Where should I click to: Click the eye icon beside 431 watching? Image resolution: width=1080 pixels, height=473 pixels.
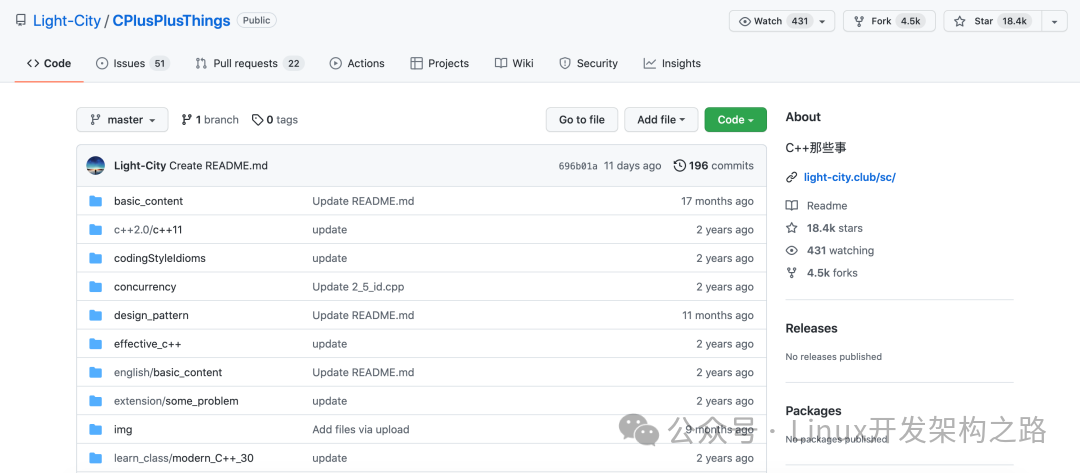pos(792,251)
